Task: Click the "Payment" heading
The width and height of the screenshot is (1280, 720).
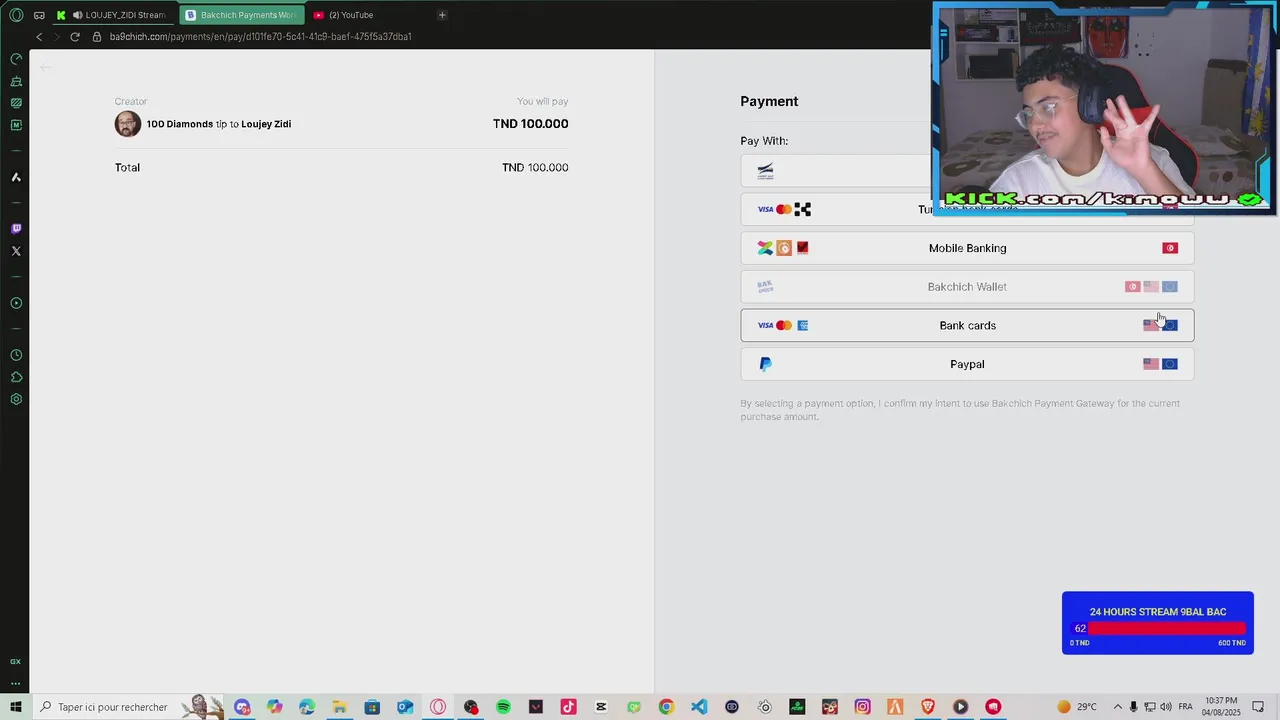Action: [769, 101]
